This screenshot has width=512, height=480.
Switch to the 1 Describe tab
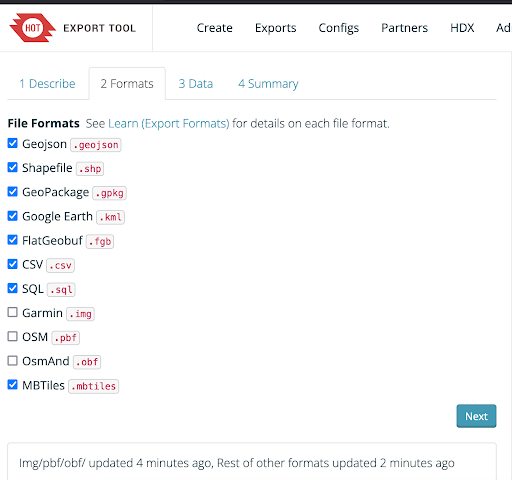47,84
